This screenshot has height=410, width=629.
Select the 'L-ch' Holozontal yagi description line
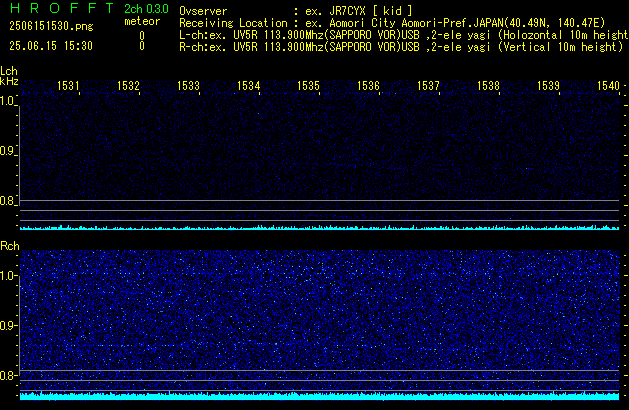pos(403,35)
